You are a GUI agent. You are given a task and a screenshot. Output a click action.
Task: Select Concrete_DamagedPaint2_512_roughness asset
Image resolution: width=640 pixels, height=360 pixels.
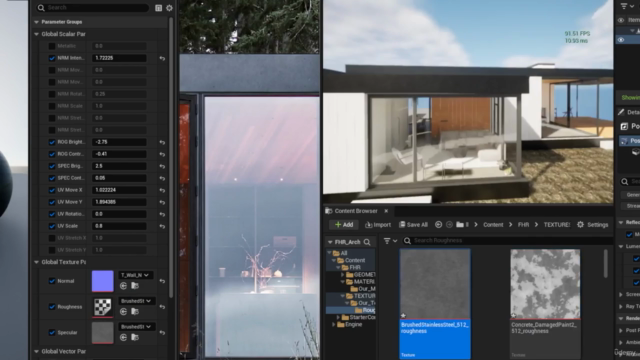click(x=545, y=304)
